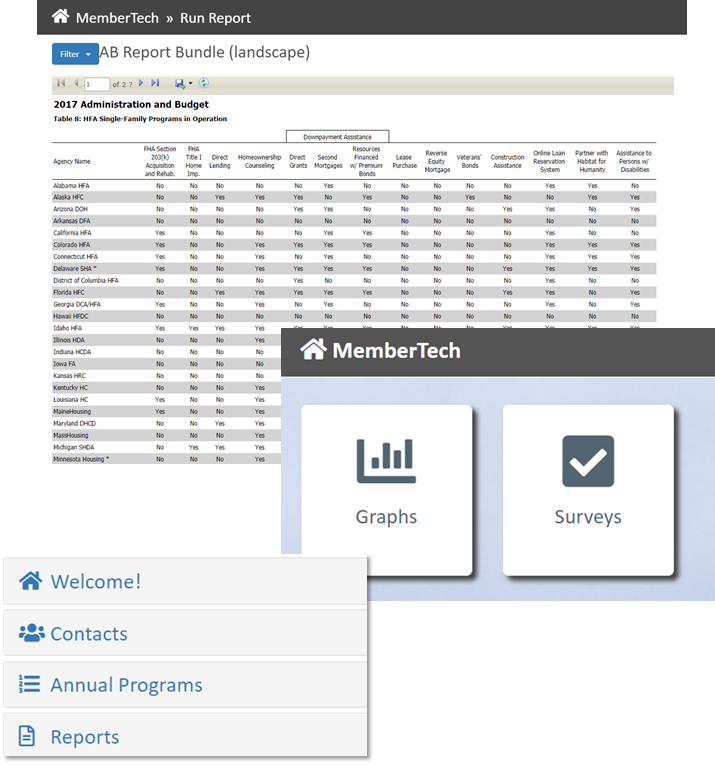Image resolution: width=715 pixels, height=765 pixels.
Task: Select the Alabama HFA row name
Action: [71, 186]
